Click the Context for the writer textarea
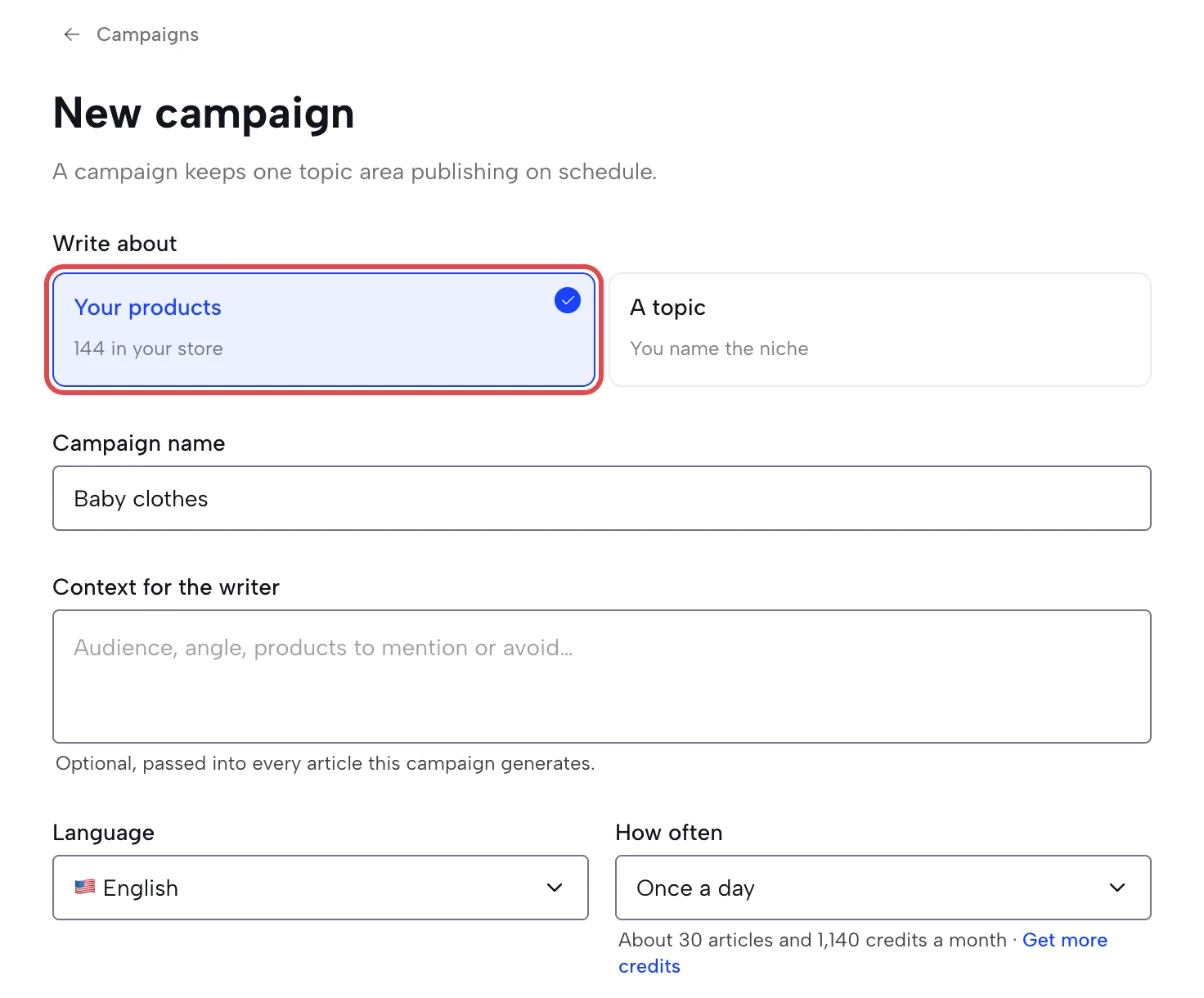The height and width of the screenshot is (998, 1204). [602, 676]
